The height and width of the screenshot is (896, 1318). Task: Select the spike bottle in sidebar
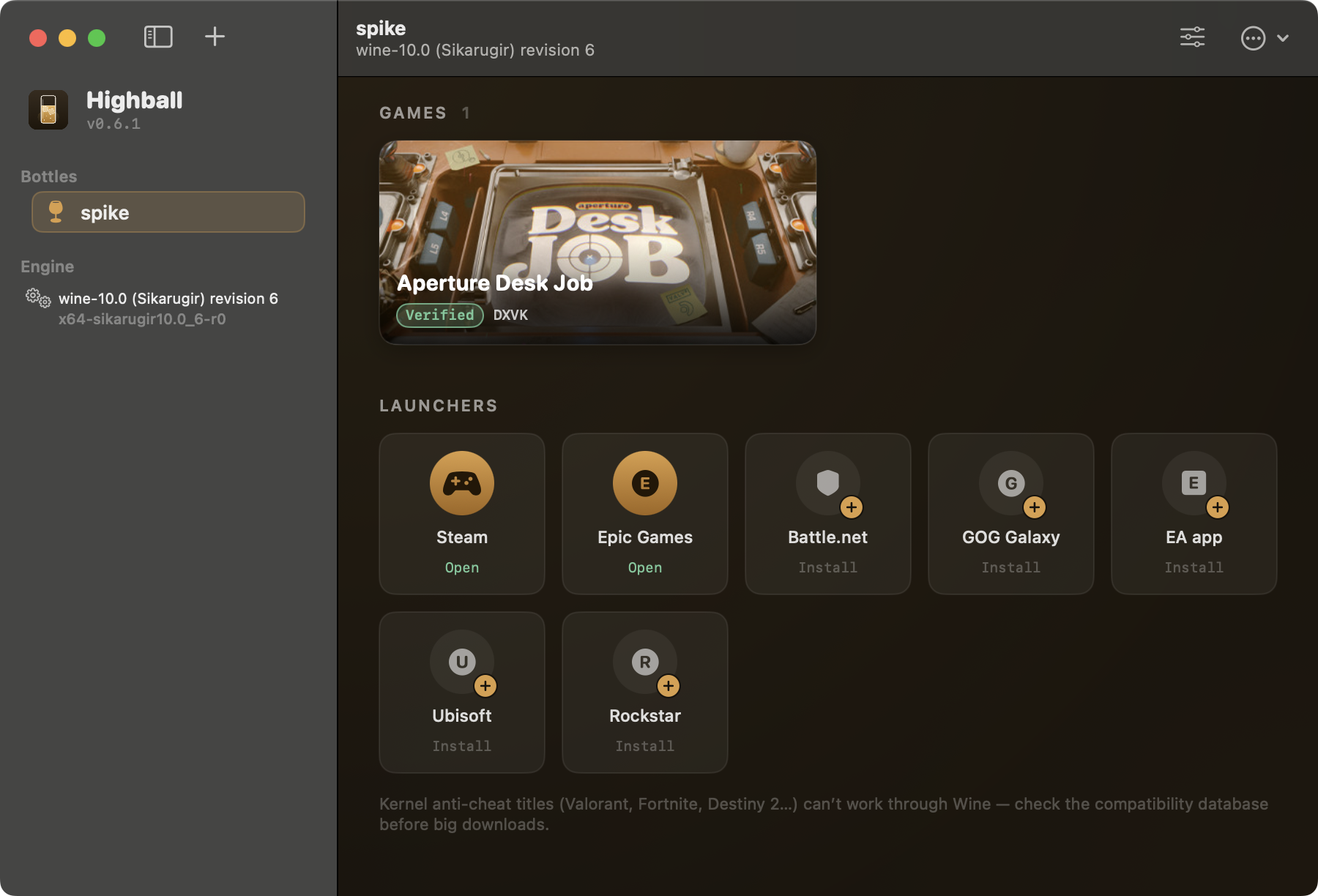168,212
